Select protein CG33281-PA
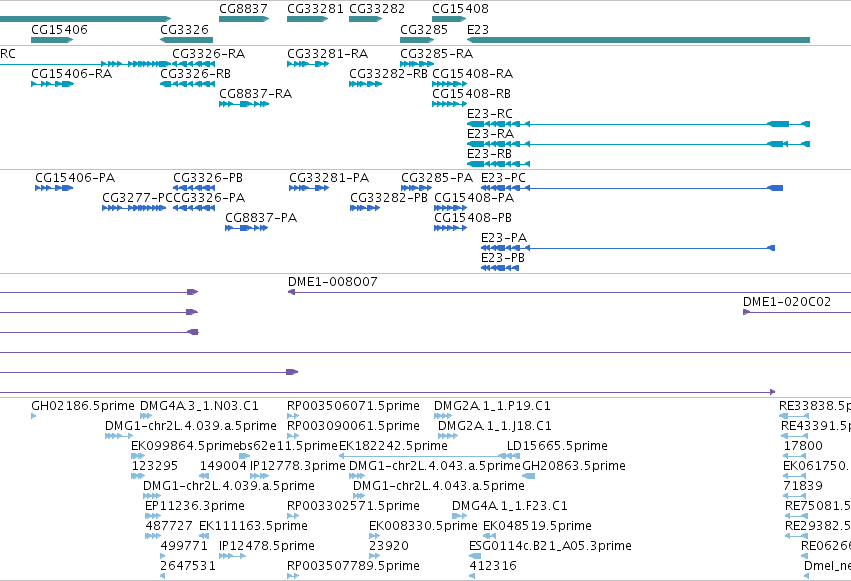Image resolution: width=851 pixels, height=581 pixels. click(x=309, y=188)
